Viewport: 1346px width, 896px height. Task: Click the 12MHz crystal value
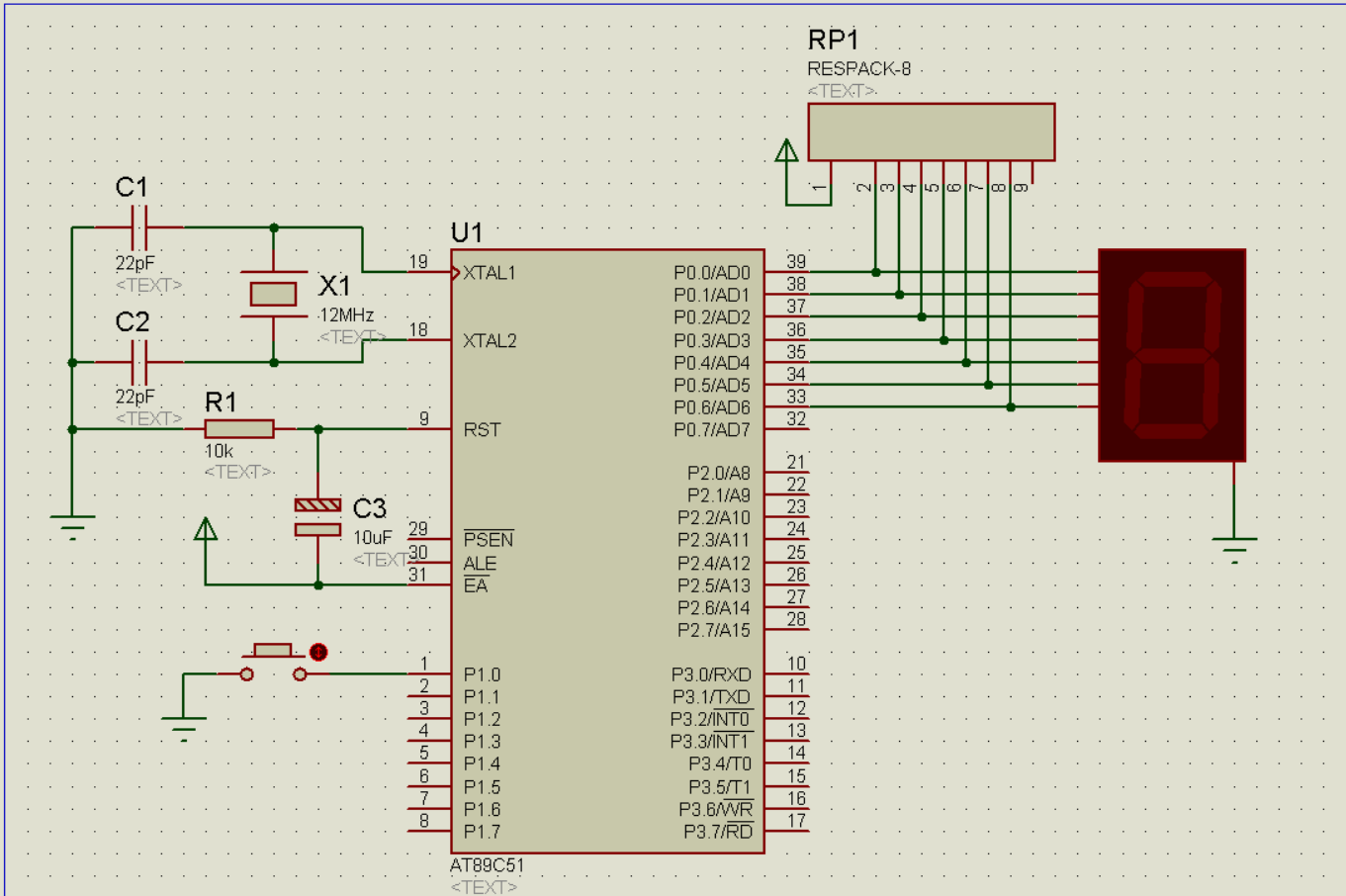point(346,315)
